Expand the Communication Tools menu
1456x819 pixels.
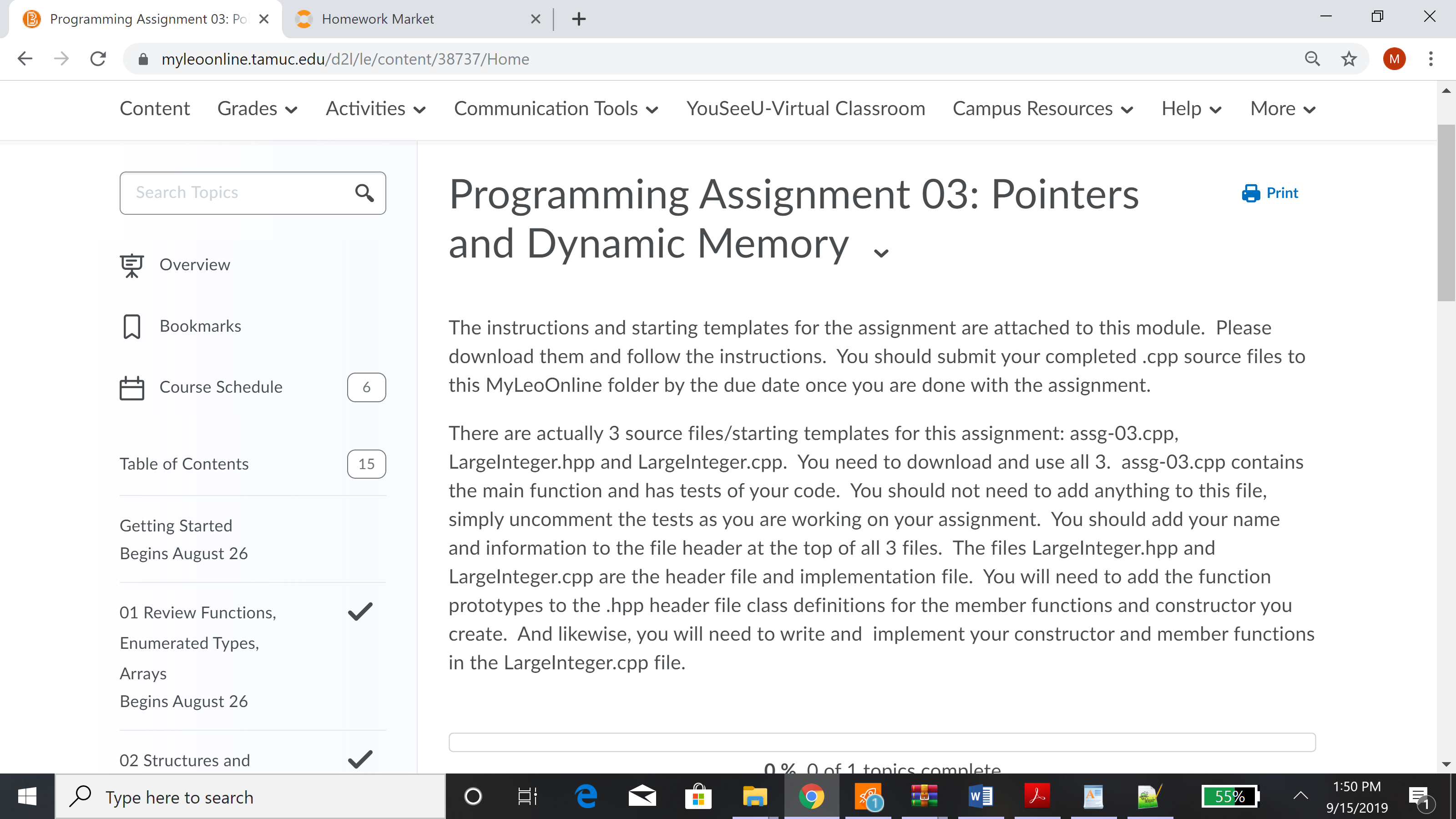556,109
